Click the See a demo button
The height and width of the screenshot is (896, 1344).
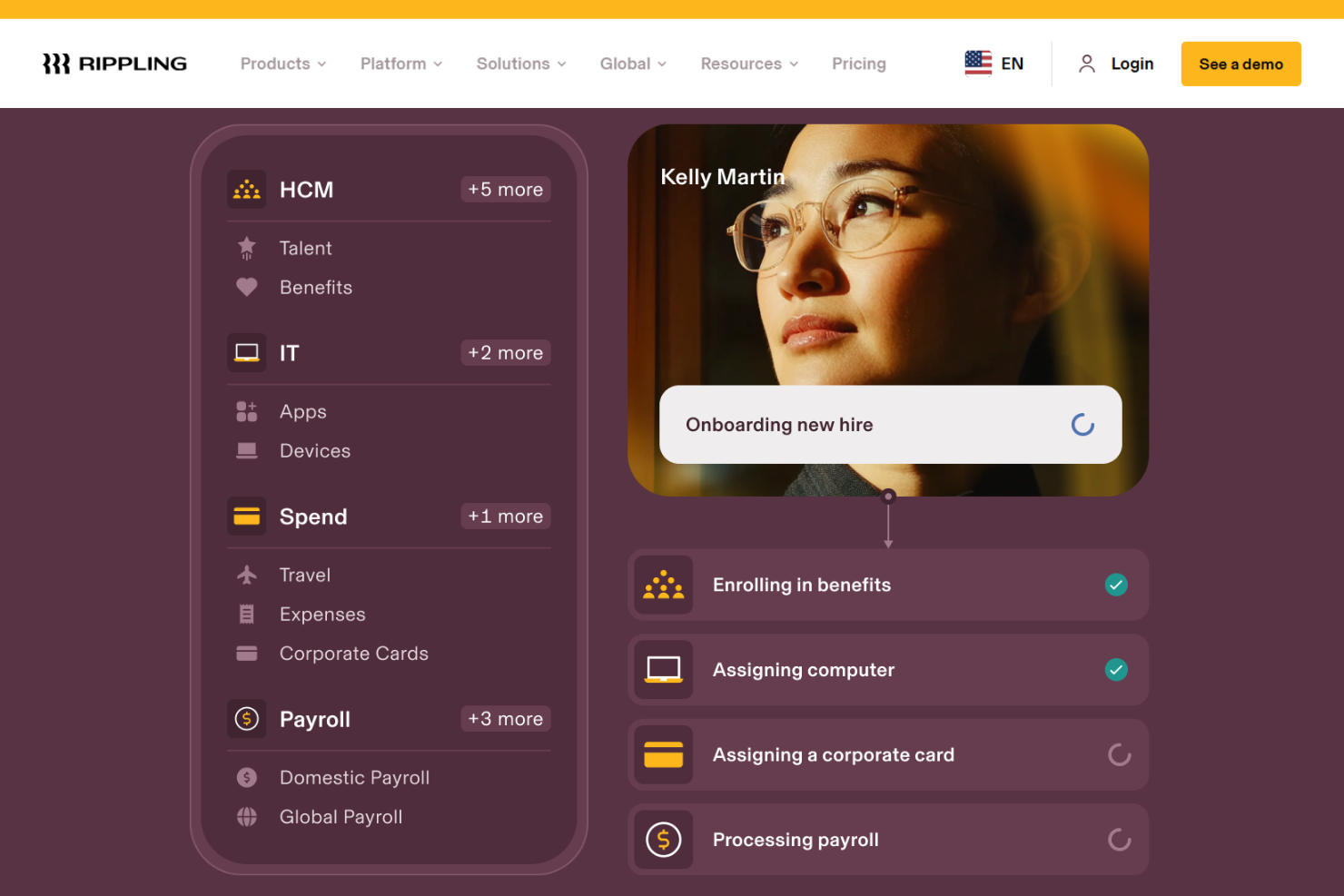coord(1240,64)
